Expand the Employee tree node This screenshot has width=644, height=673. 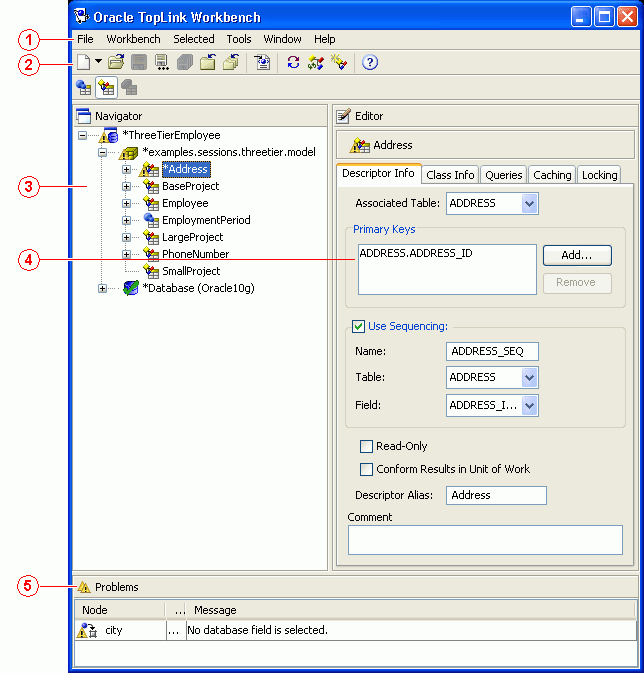(x=126, y=203)
